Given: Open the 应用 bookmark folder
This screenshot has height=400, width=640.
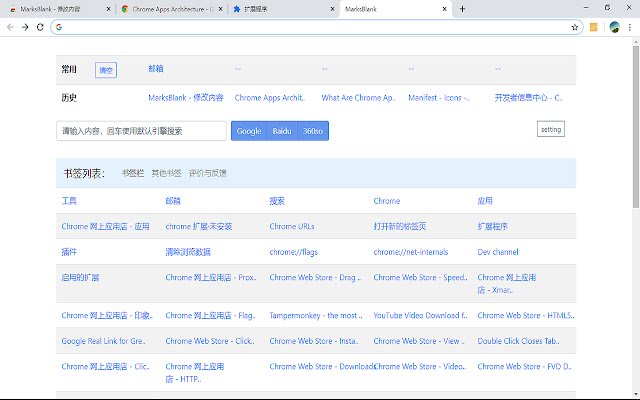Looking at the screenshot, I should 485,201.
